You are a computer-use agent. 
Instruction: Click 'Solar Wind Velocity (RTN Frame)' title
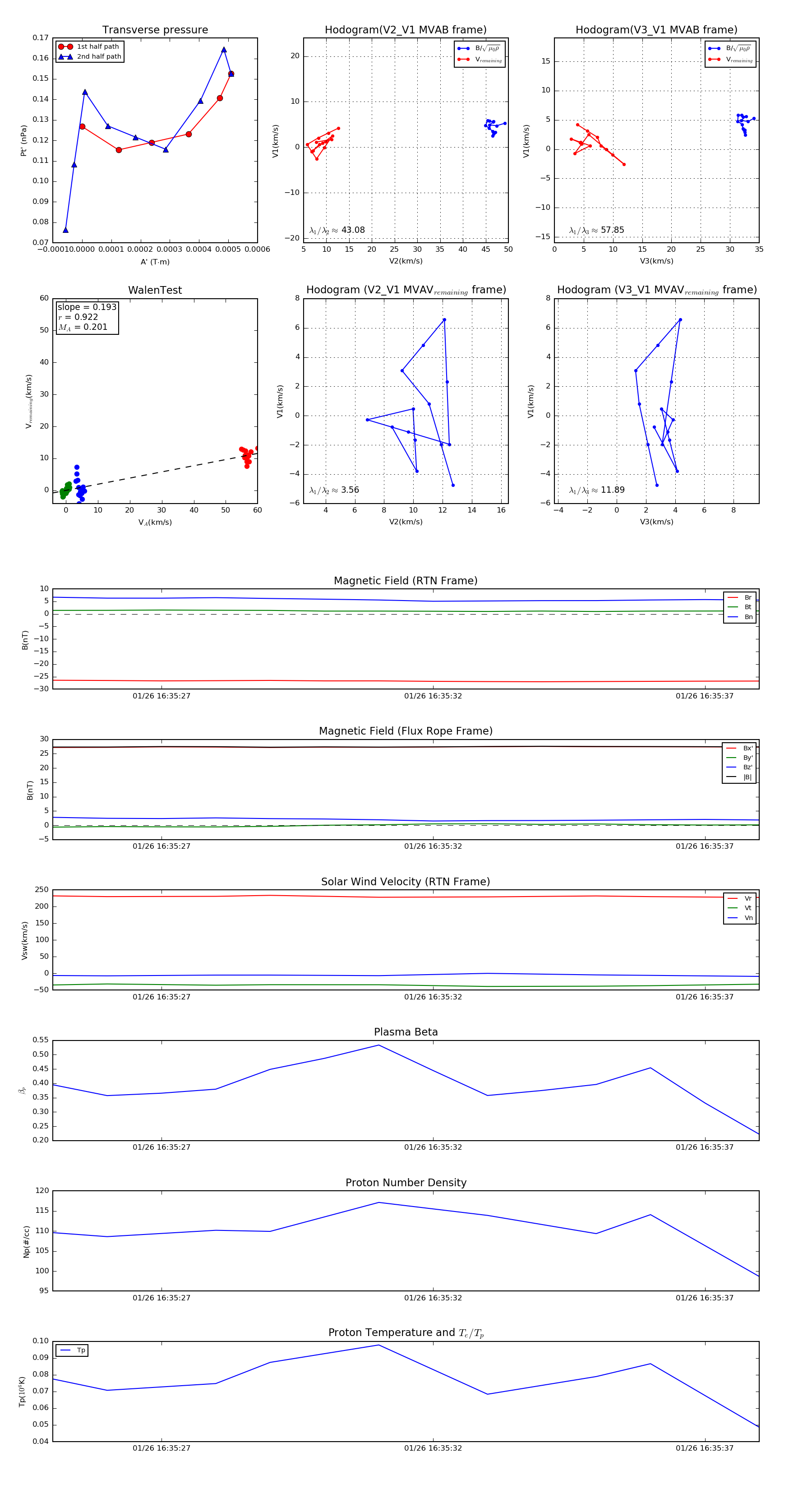click(406, 882)
